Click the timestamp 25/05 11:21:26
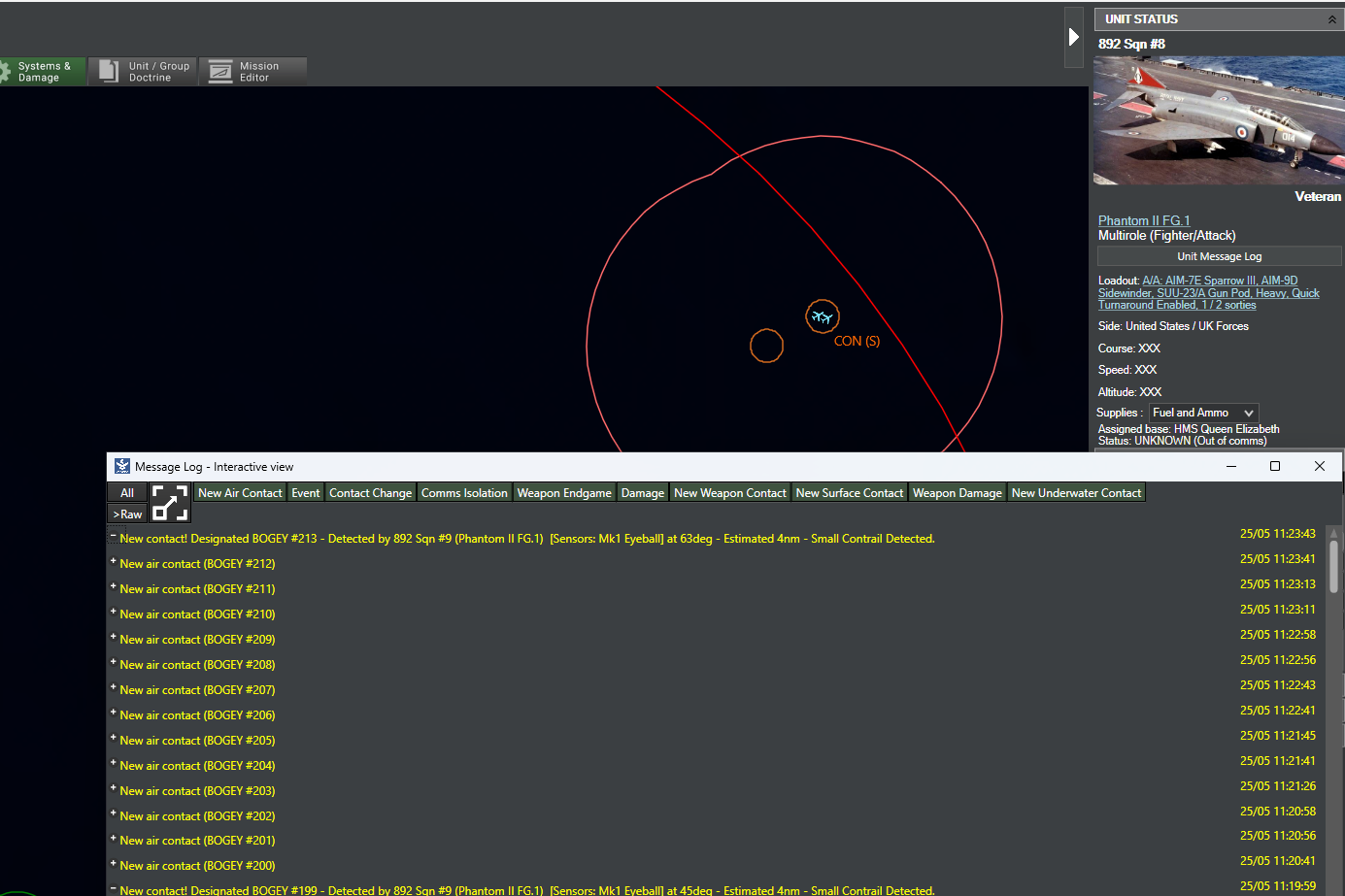The width and height of the screenshot is (1345, 896). click(1278, 786)
